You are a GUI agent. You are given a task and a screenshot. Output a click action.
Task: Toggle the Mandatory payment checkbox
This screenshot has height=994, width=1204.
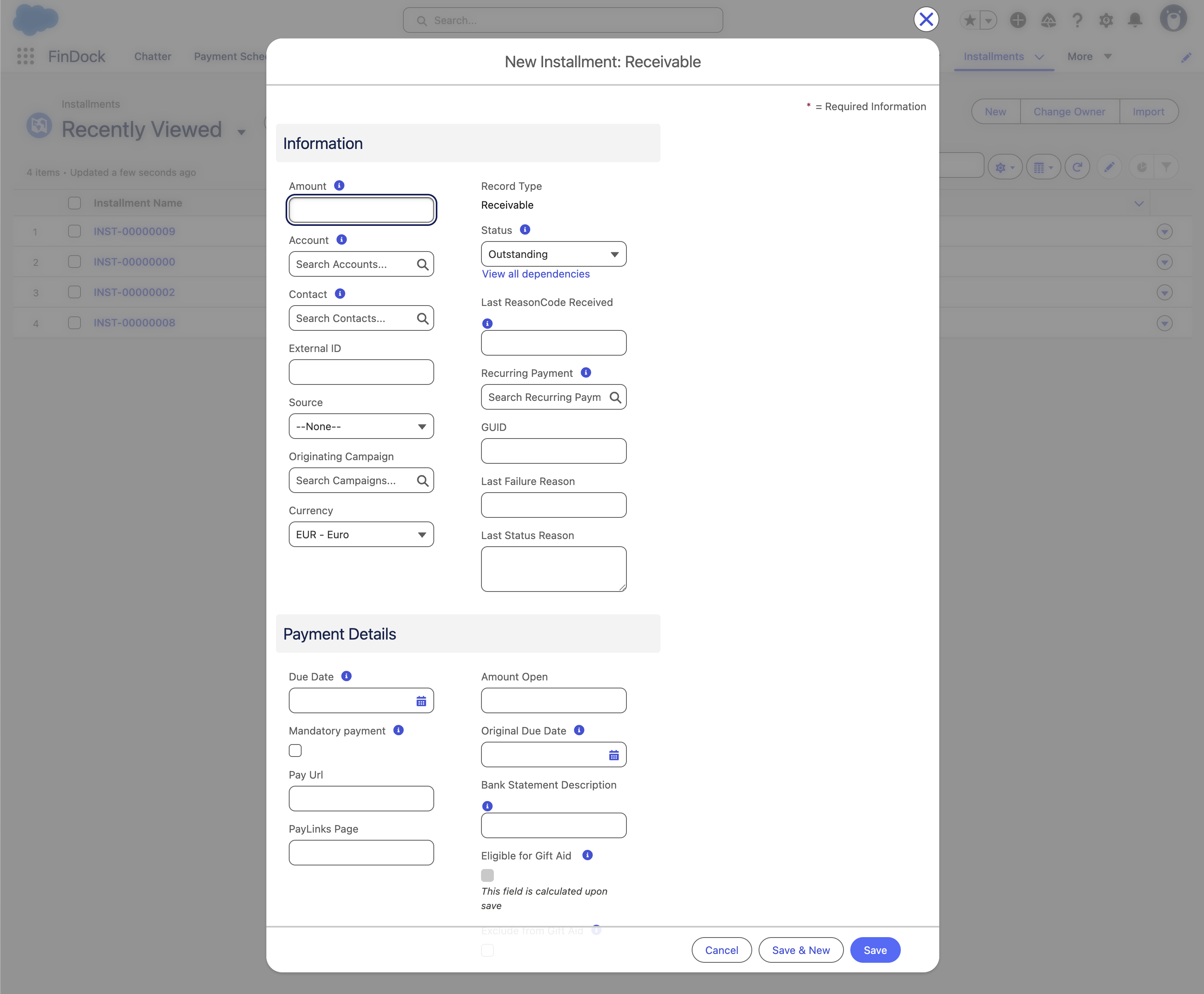296,750
